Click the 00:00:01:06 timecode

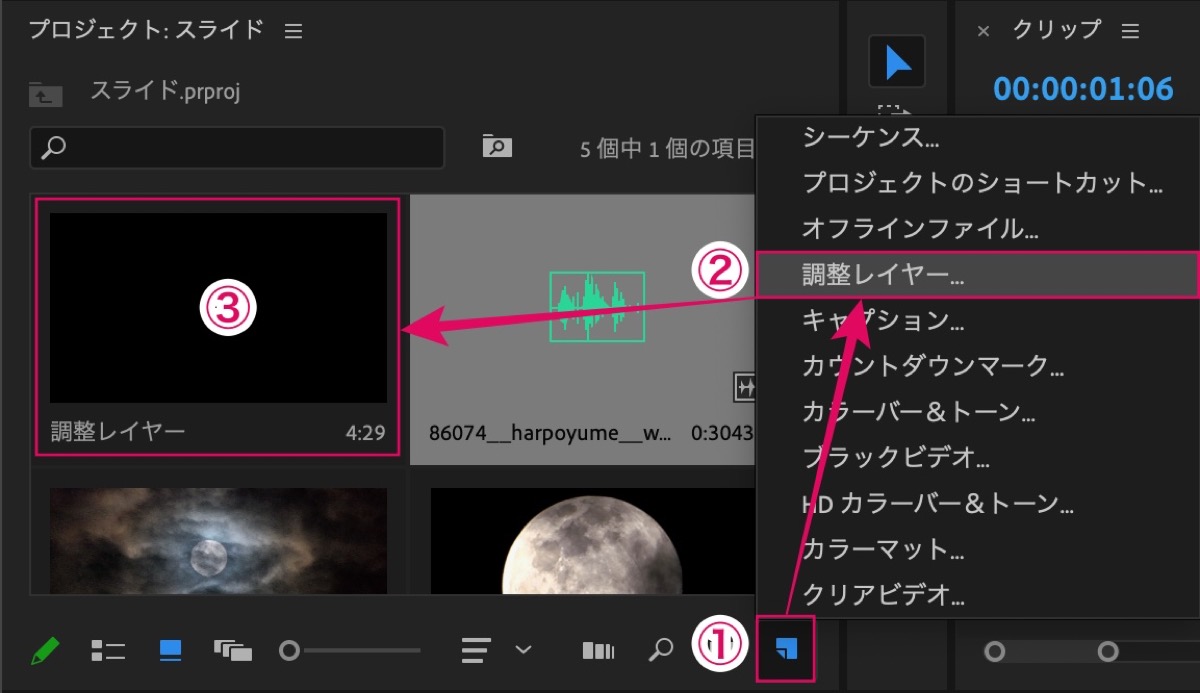click(x=1083, y=88)
